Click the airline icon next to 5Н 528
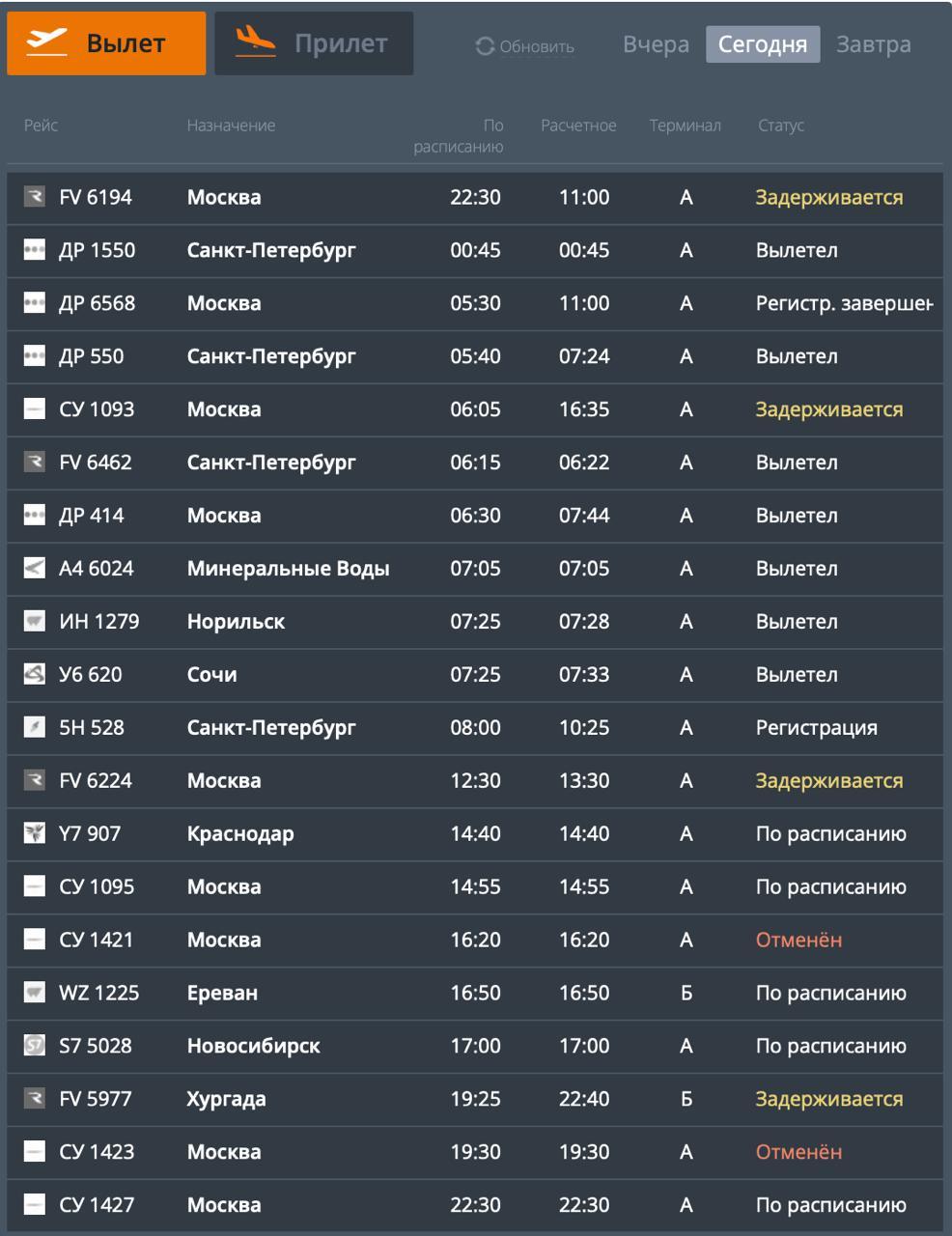The height and width of the screenshot is (1236, 952). tap(35, 728)
